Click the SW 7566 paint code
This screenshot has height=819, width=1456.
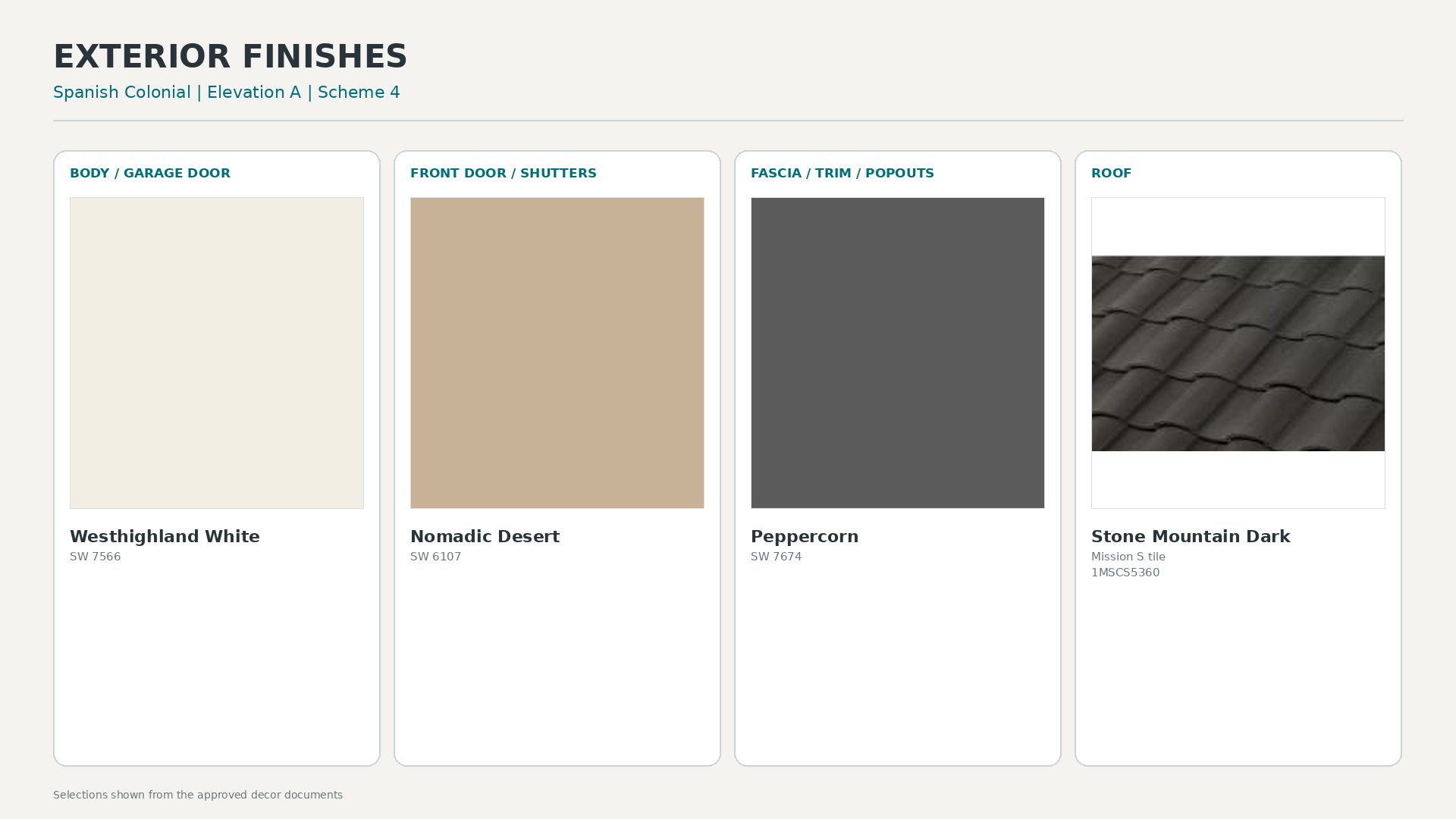click(x=96, y=557)
